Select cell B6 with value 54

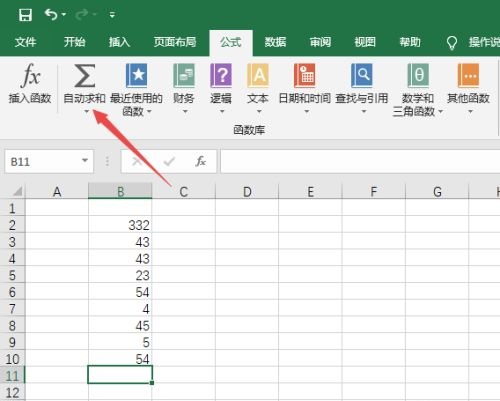tap(120, 292)
